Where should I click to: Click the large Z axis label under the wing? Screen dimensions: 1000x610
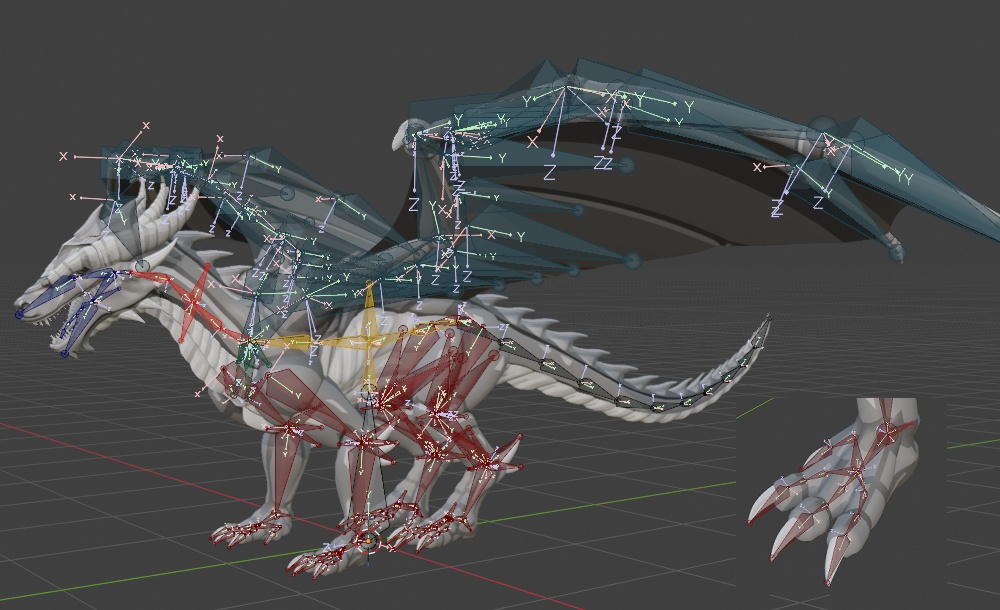point(549,171)
